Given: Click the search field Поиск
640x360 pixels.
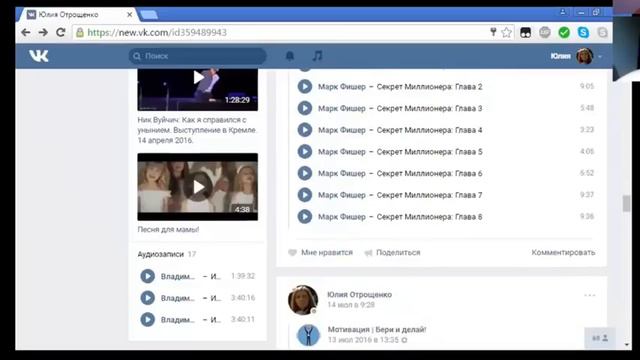Looking at the screenshot, I should point(198,56).
